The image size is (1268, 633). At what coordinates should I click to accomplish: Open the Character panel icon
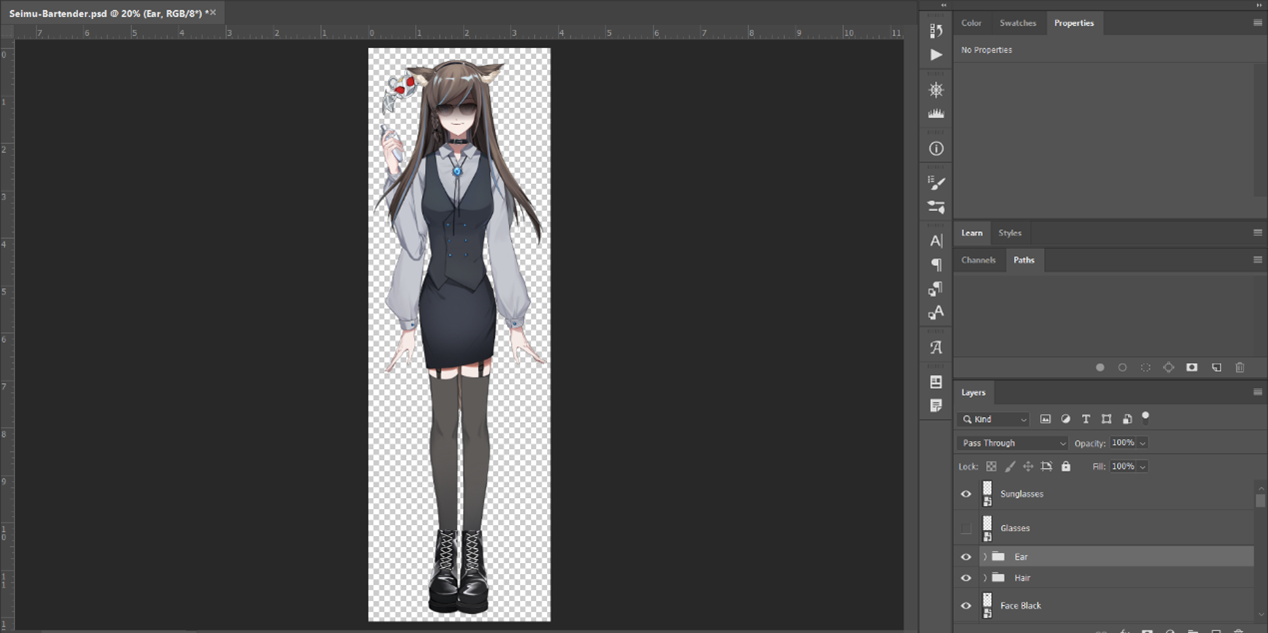pyautogui.click(x=936, y=241)
